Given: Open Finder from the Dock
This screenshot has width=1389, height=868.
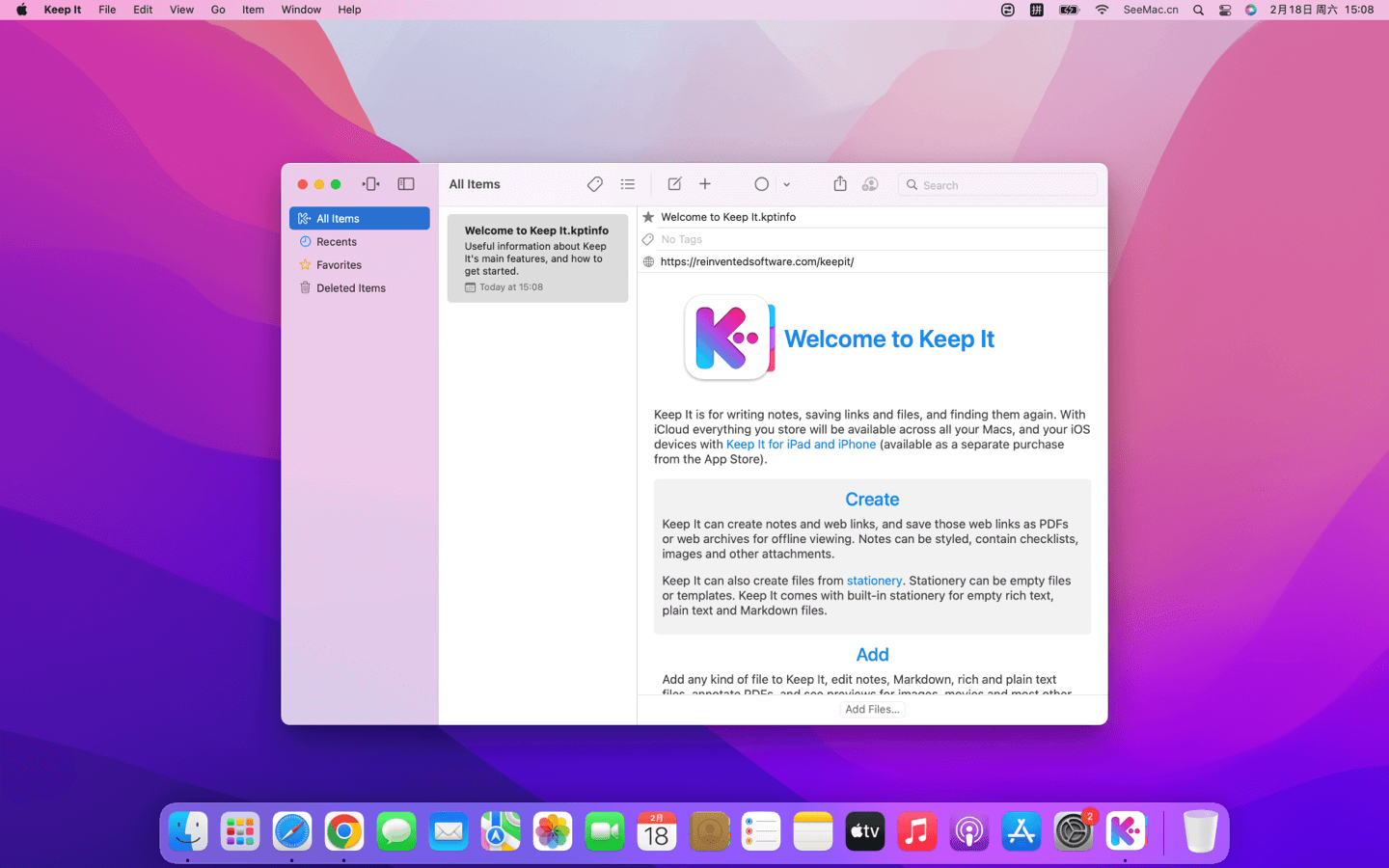Looking at the screenshot, I should [188, 831].
